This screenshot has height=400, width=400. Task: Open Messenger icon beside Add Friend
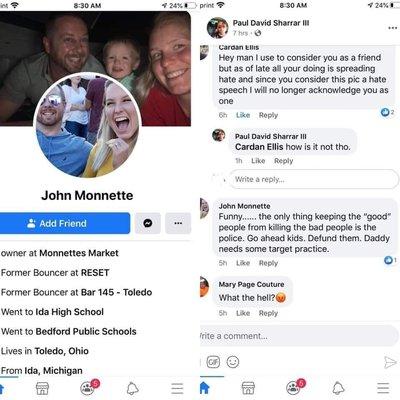pos(148,223)
